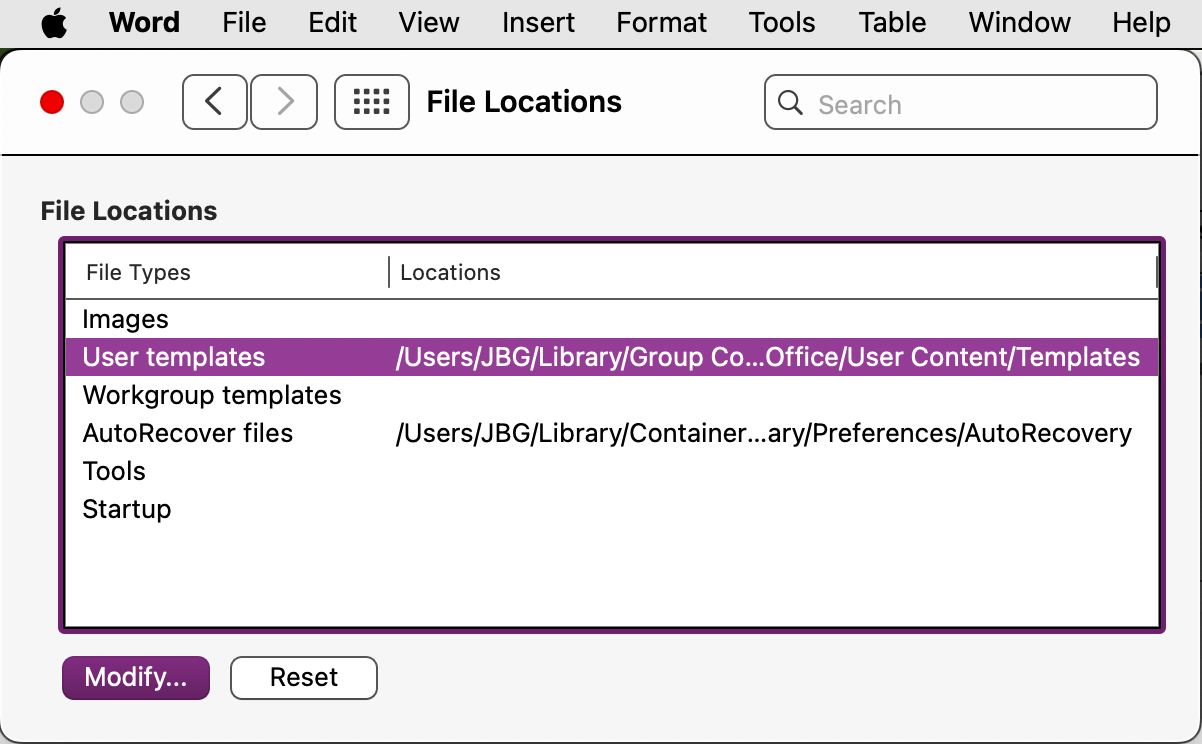Open the Insert menu

pos(538,22)
